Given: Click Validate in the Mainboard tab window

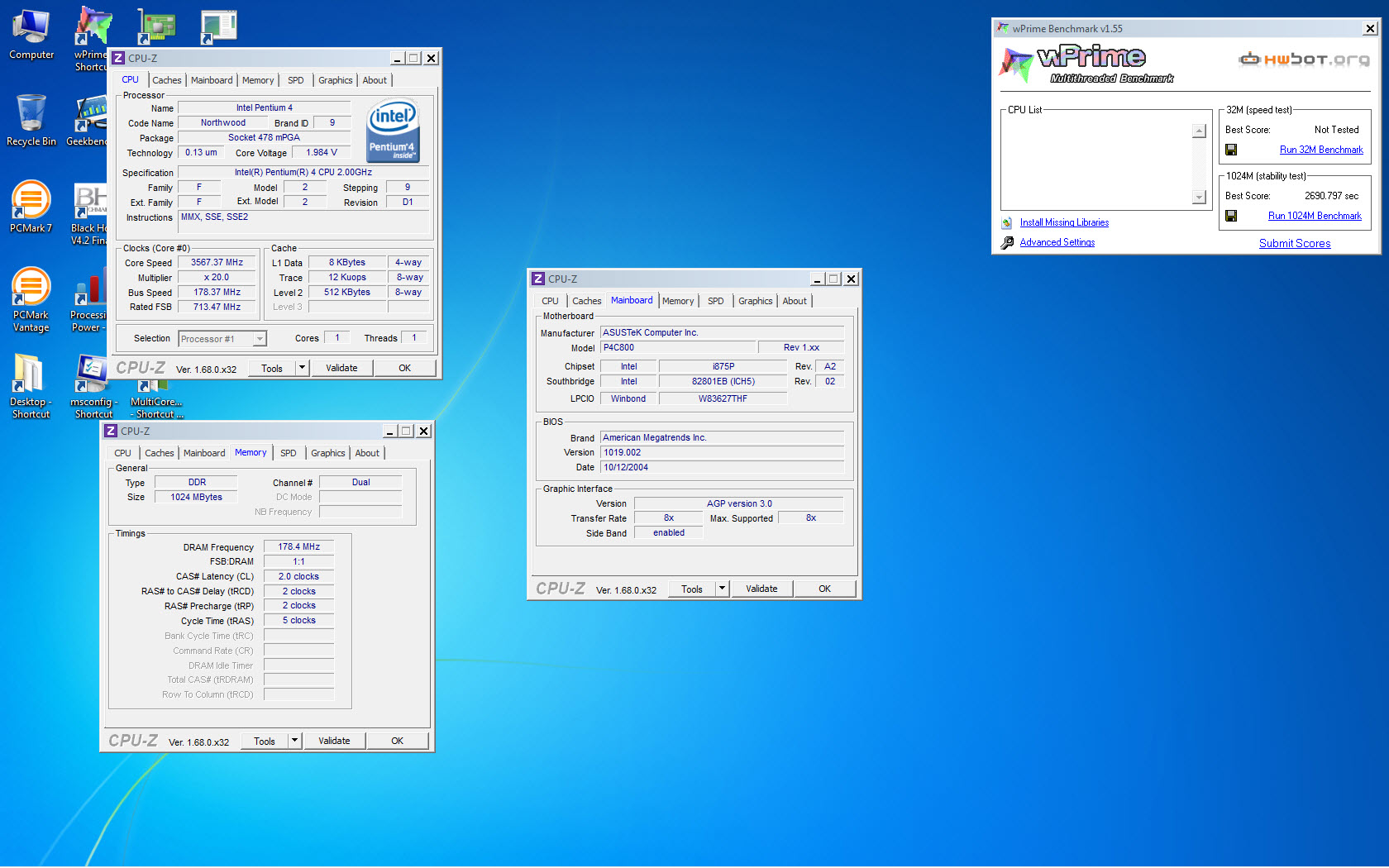Looking at the screenshot, I should pos(761,589).
